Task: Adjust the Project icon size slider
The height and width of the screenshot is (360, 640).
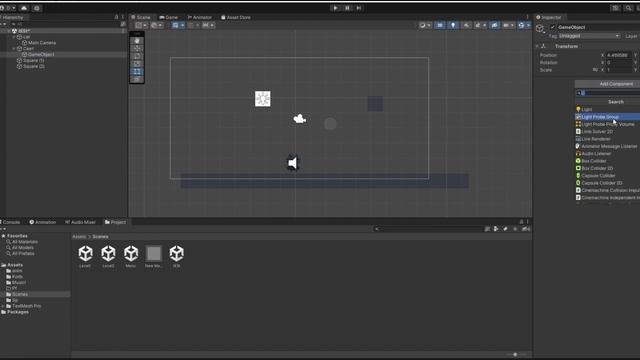Action: tap(515, 355)
